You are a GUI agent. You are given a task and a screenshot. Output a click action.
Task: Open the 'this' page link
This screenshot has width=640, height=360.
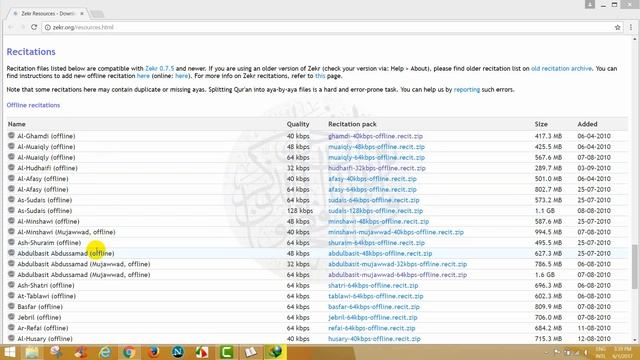320,76
